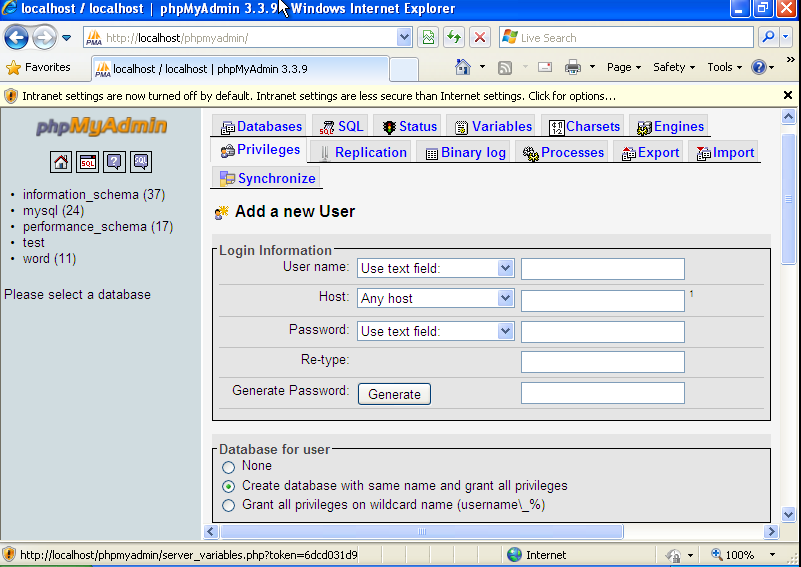Screen dimensions: 801x567
Task: Click the SQL documentation bubble icon
Action: 141,161
